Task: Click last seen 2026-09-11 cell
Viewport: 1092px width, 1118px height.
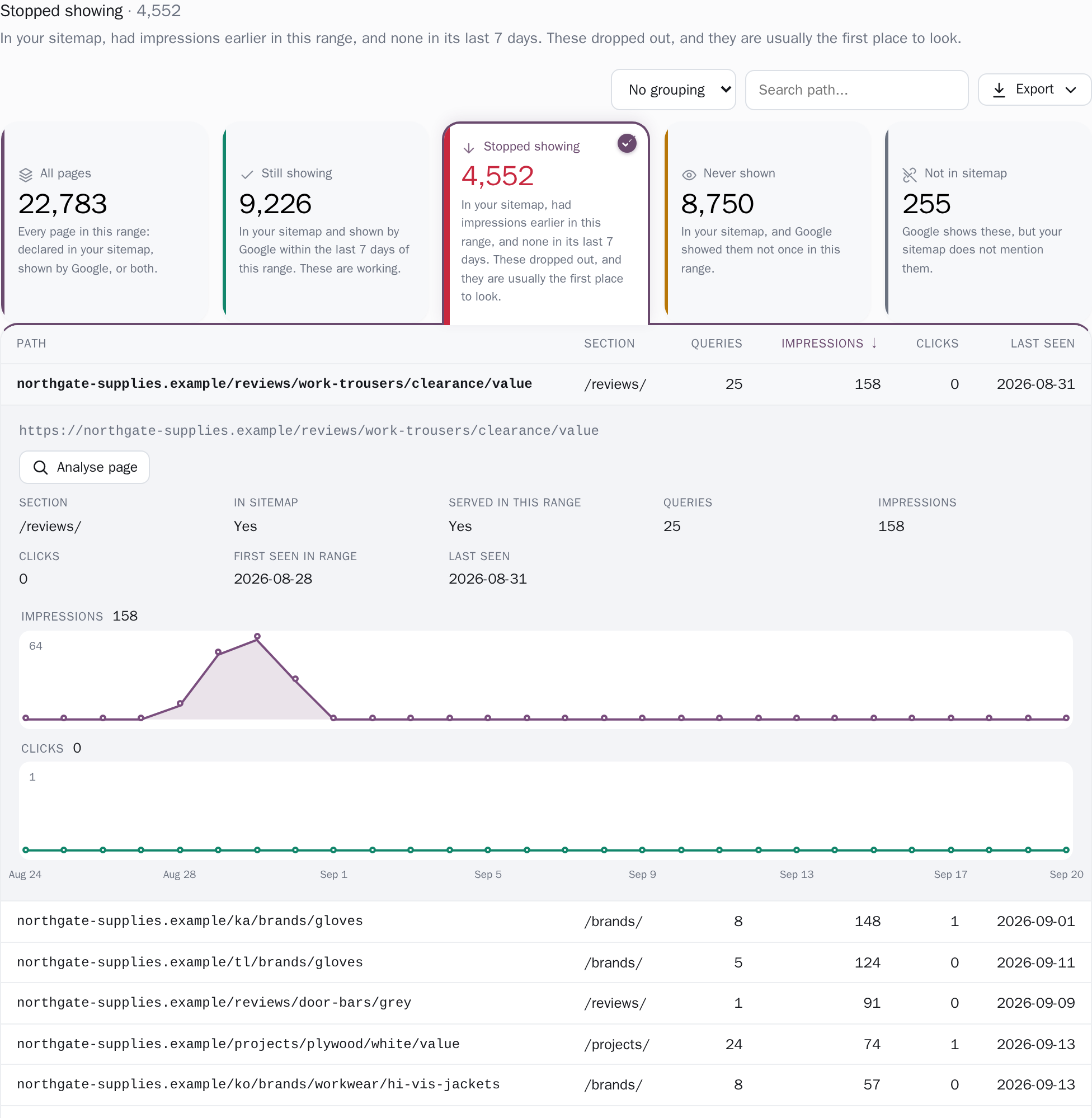Action: click(x=1035, y=962)
